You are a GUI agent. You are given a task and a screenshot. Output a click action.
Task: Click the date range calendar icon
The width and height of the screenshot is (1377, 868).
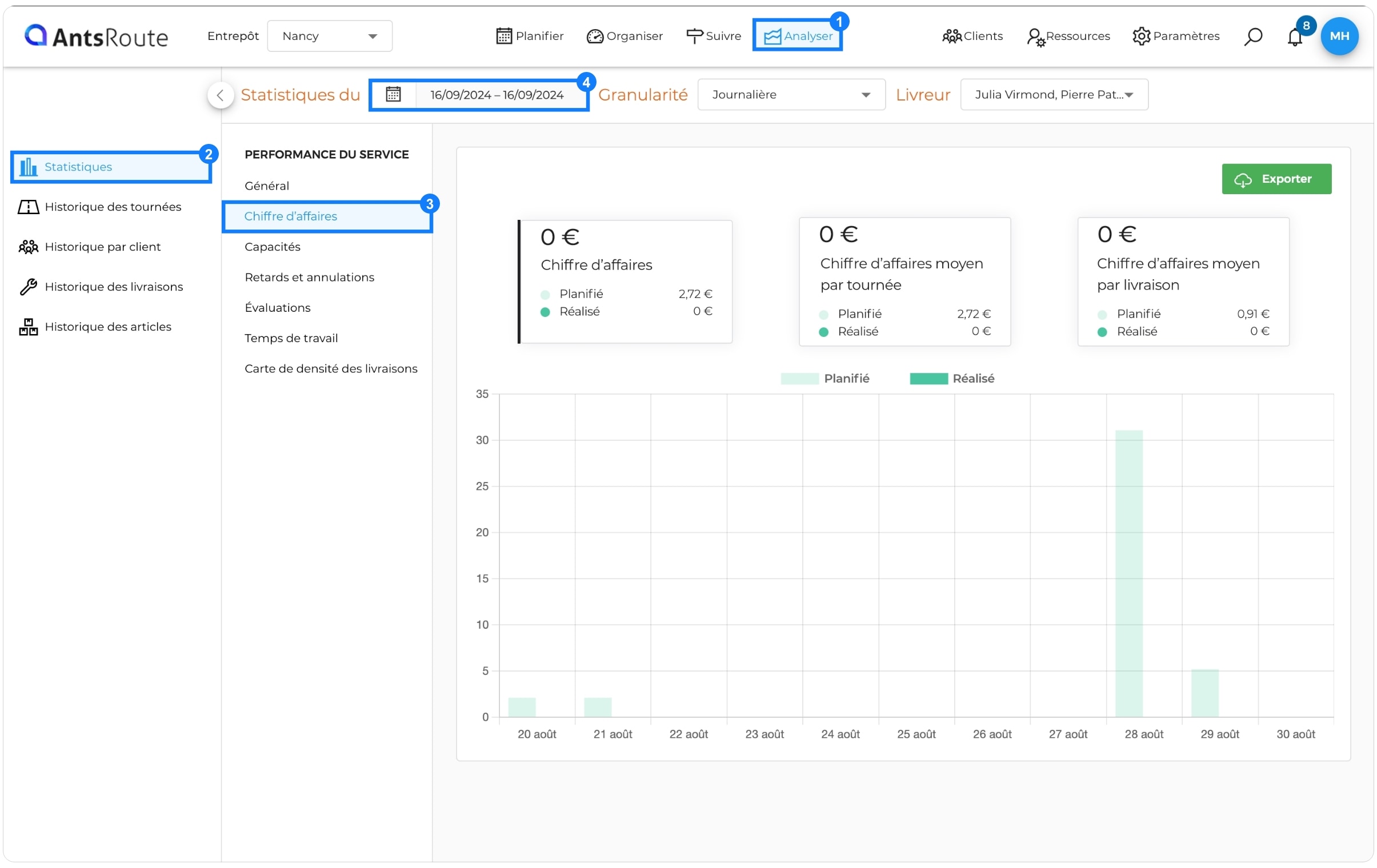tap(393, 94)
